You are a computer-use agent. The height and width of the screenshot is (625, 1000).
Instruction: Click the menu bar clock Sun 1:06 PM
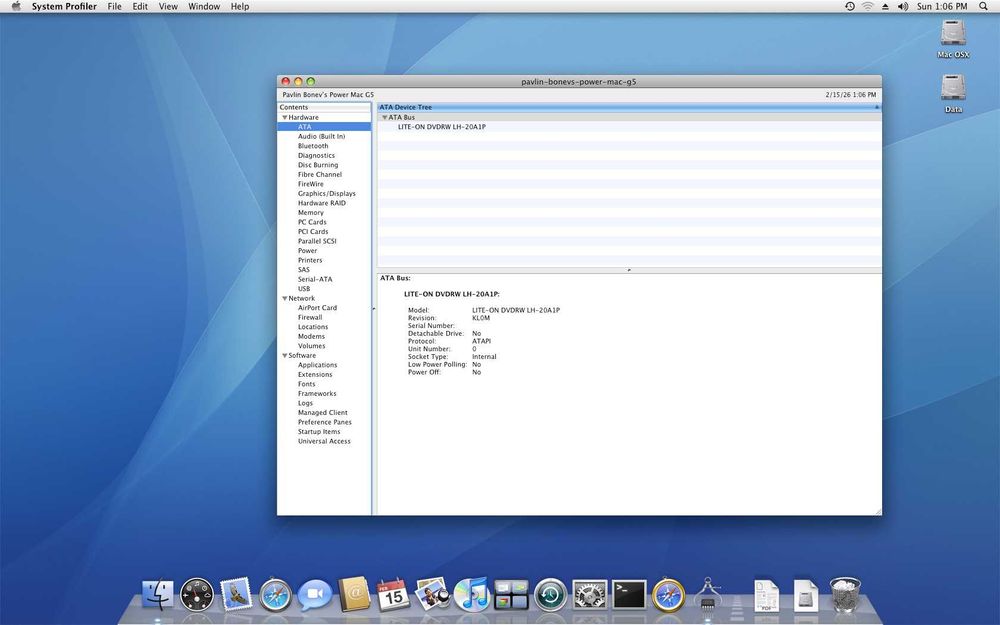tap(942, 6)
